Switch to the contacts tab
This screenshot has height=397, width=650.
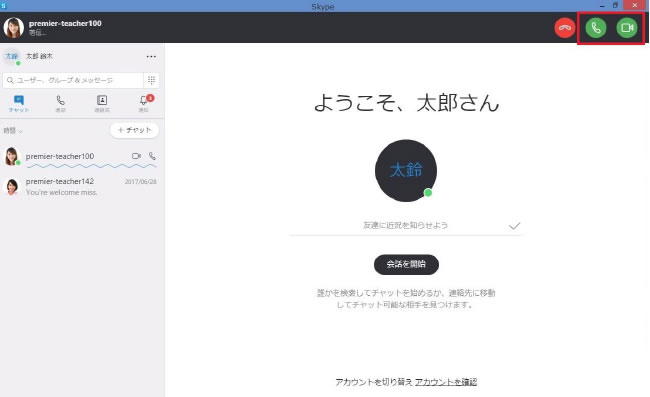pos(102,104)
